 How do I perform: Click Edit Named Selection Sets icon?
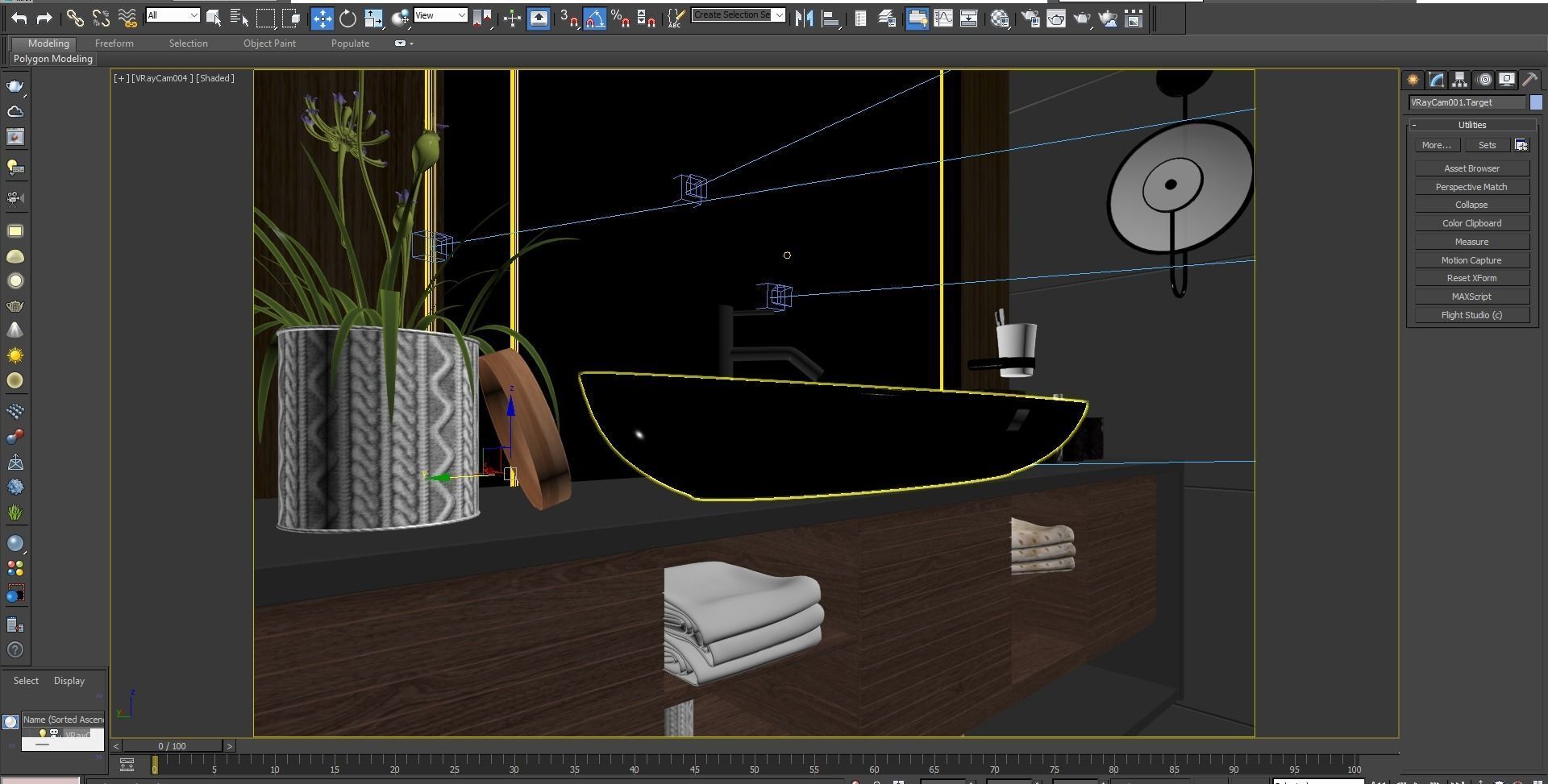(x=676, y=18)
